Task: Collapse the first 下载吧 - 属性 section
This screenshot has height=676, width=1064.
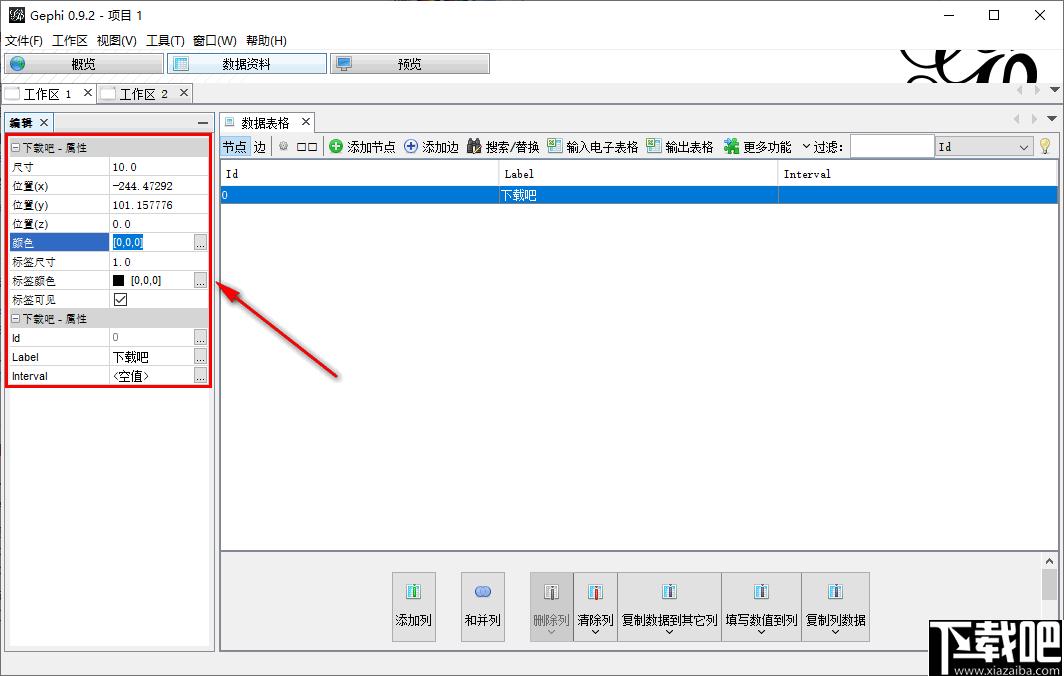Action: point(16,148)
